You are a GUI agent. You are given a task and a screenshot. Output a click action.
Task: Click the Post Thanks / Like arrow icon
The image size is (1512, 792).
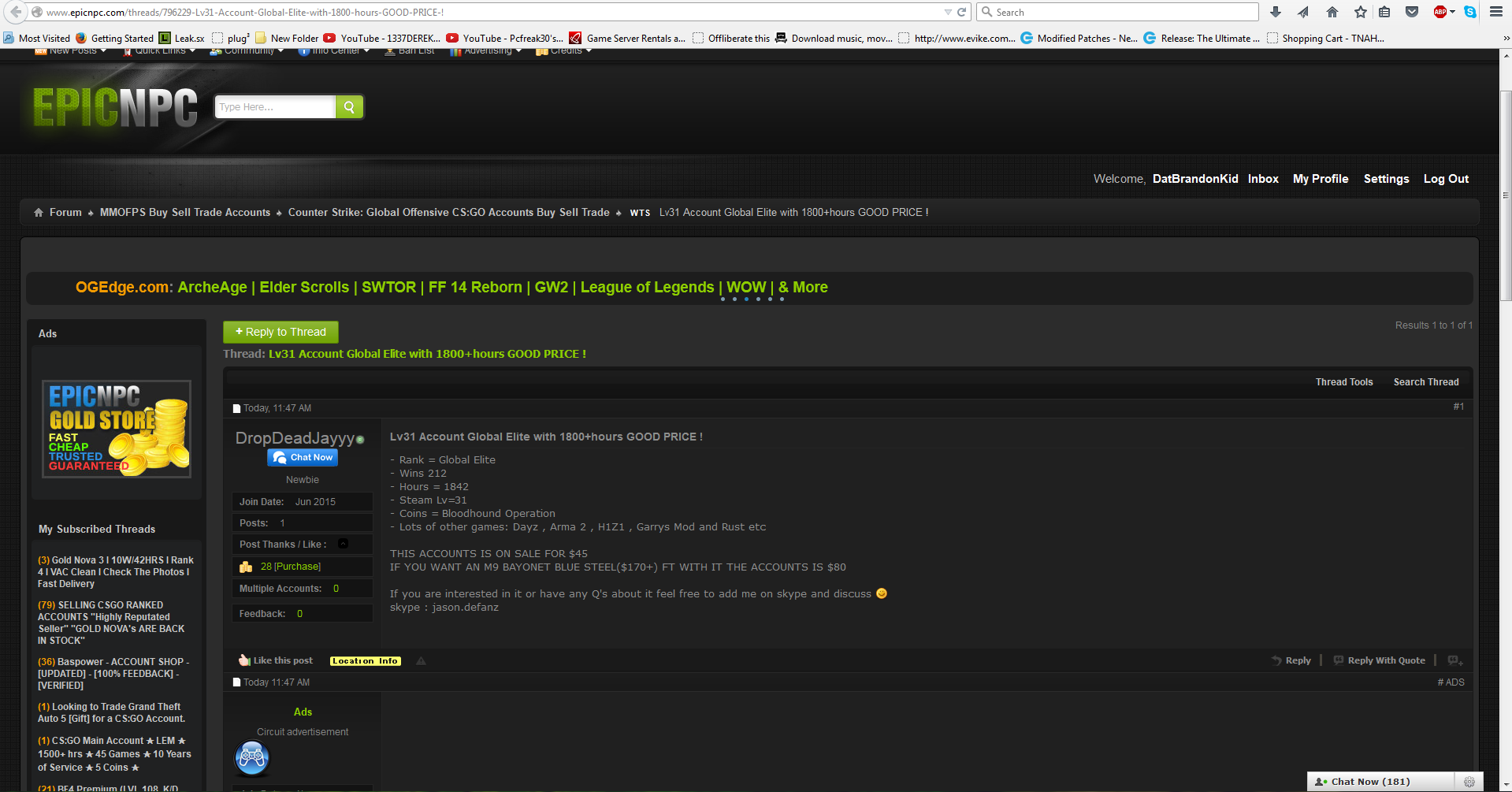(x=343, y=544)
